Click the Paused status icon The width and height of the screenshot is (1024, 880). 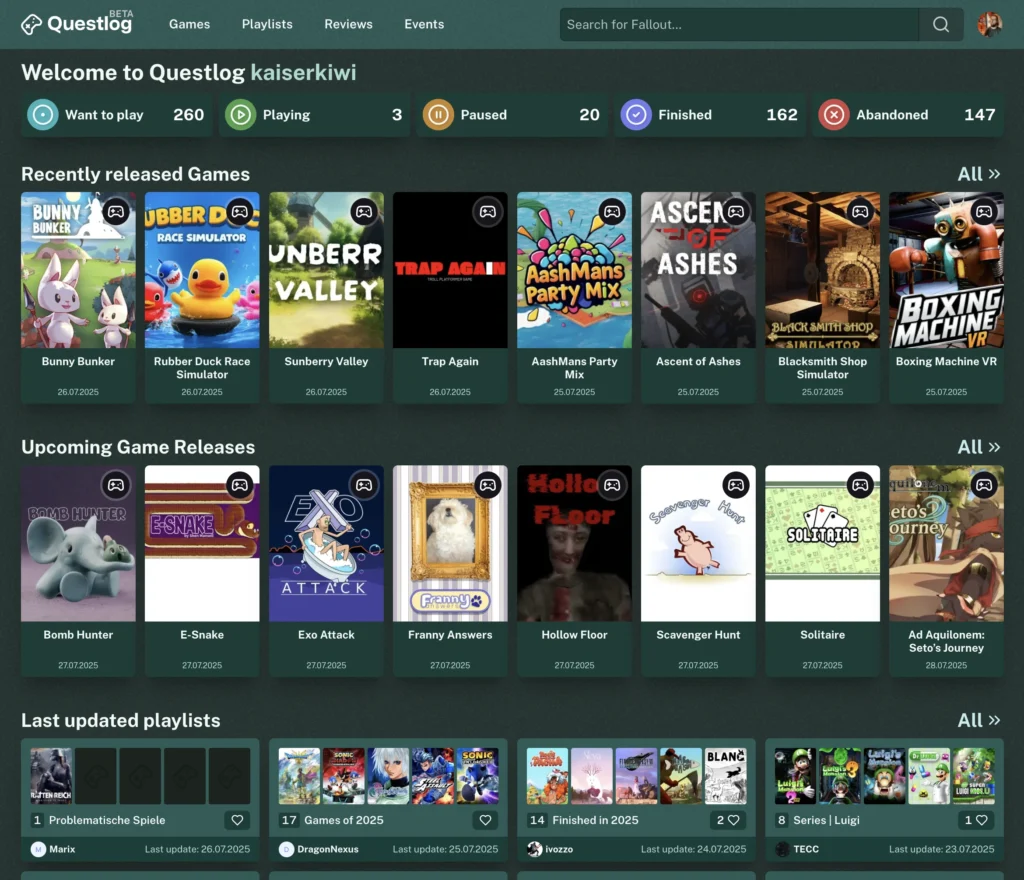(438, 115)
